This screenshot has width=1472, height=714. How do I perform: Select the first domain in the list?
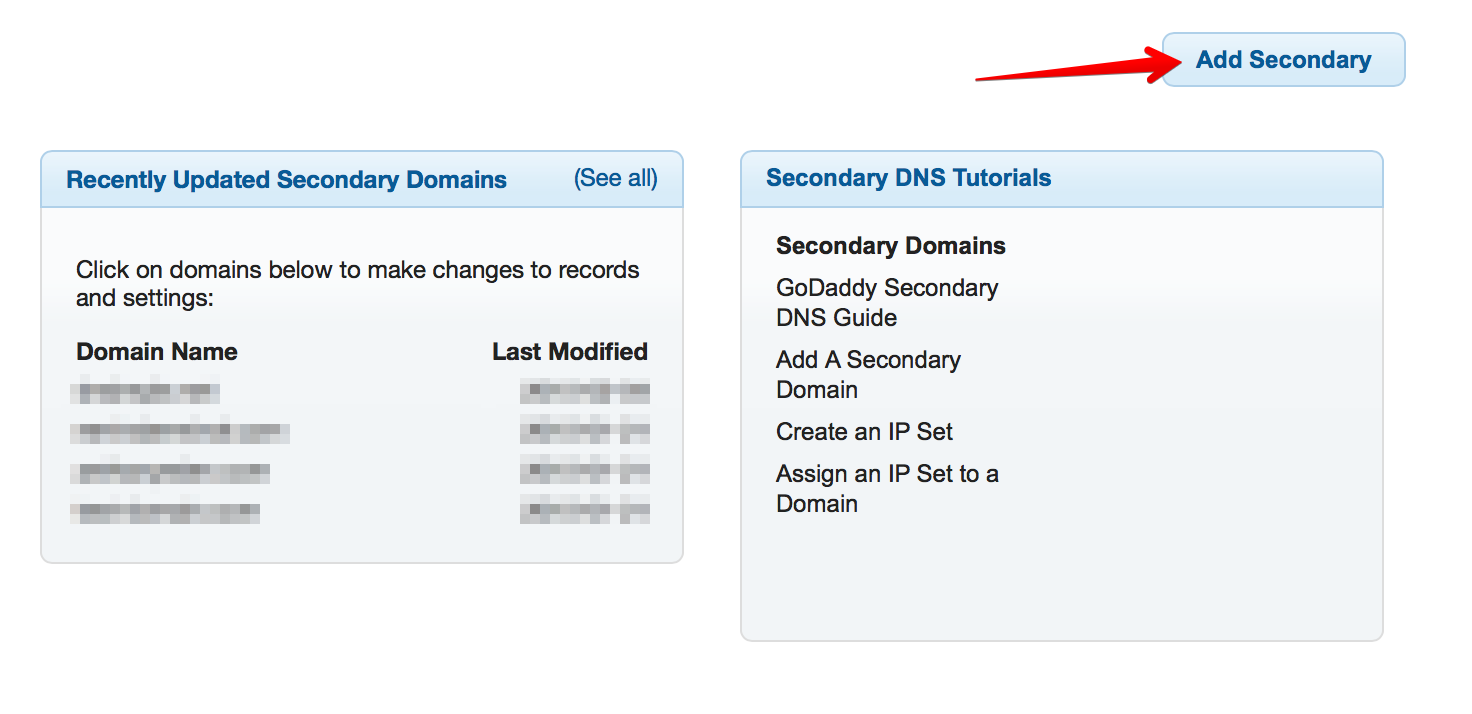coord(146,392)
